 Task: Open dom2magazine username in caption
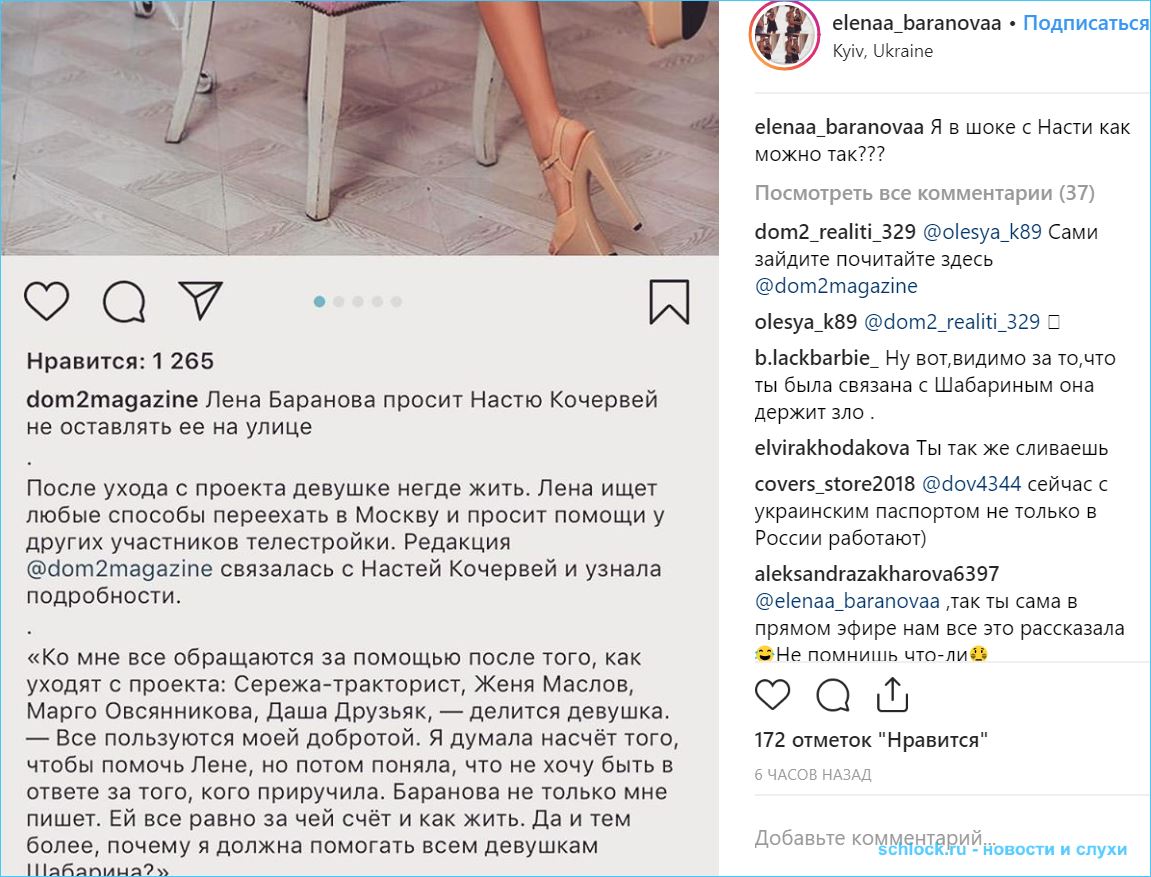[112, 400]
